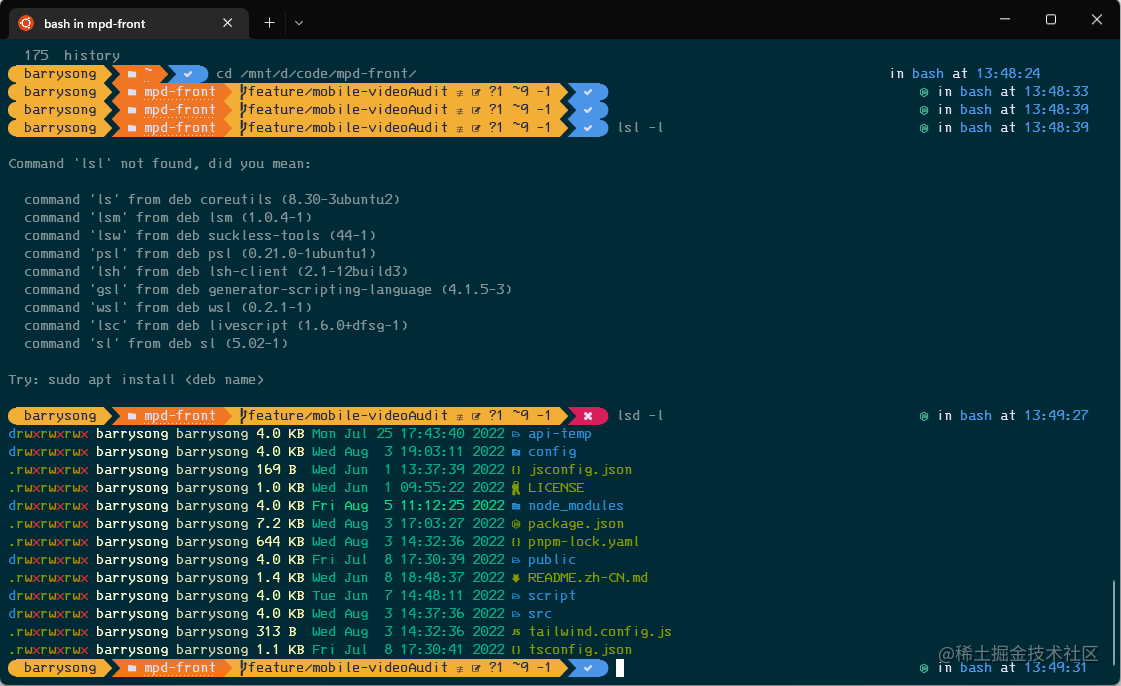
Task: Click the icon beside package.json
Action: (x=516, y=524)
